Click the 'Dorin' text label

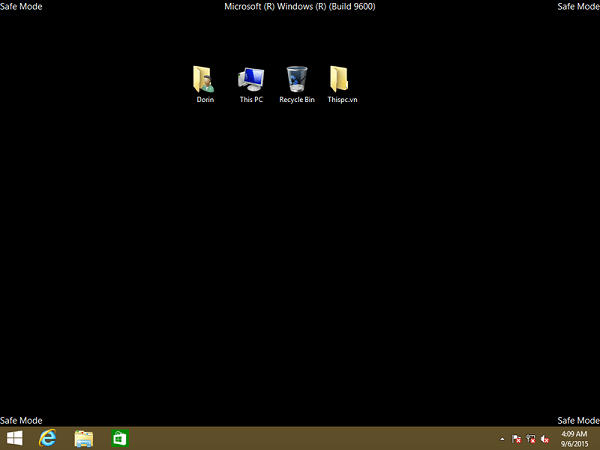tap(204, 100)
